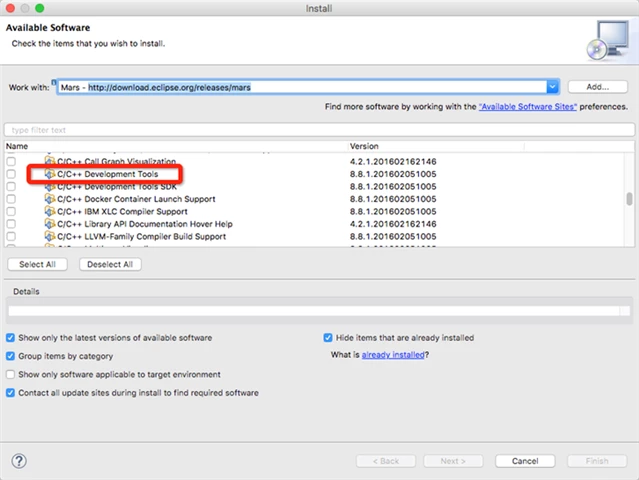Select the C/C++ IBM XLC Compiler Support text
The height and width of the screenshot is (480, 639).
(122, 211)
